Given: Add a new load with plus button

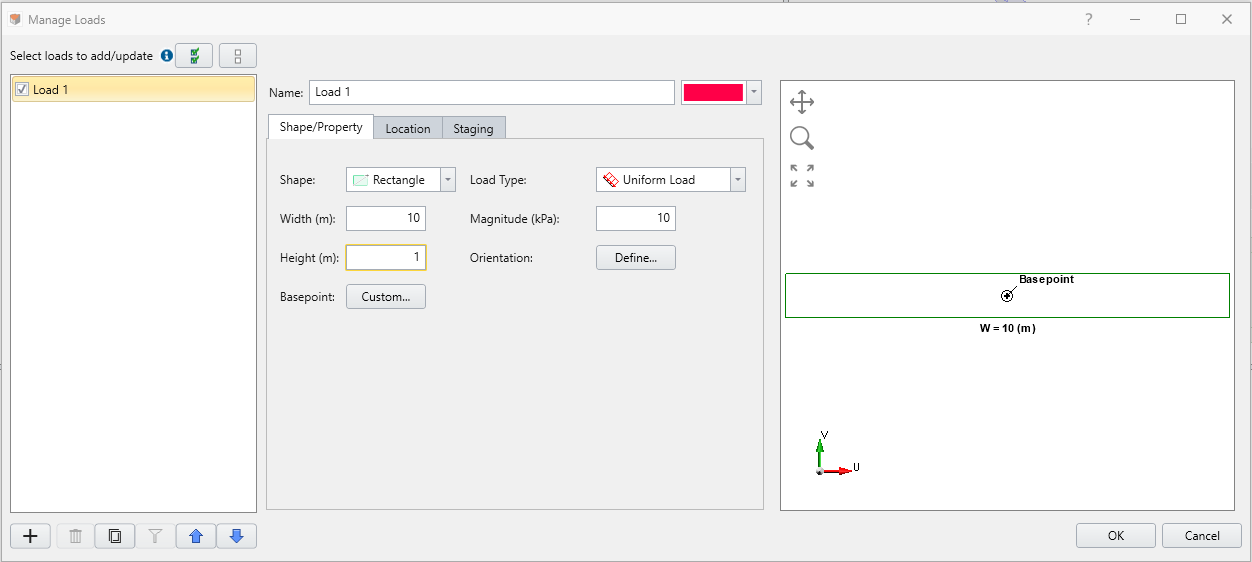Looking at the screenshot, I should [31, 536].
